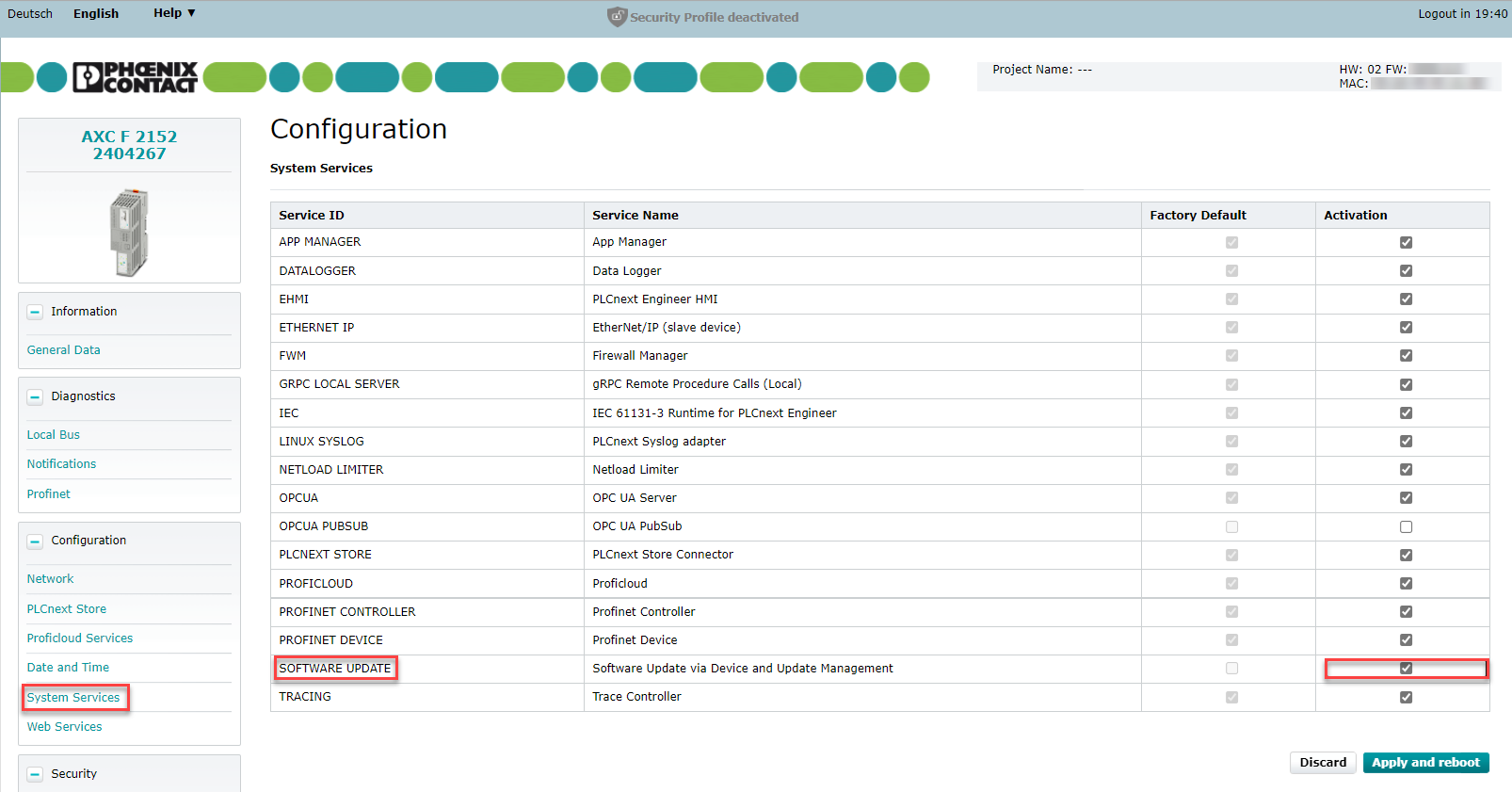Toggle GRPC LOCAL SERVER activation checkbox
The image size is (1512, 792).
(1406, 384)
